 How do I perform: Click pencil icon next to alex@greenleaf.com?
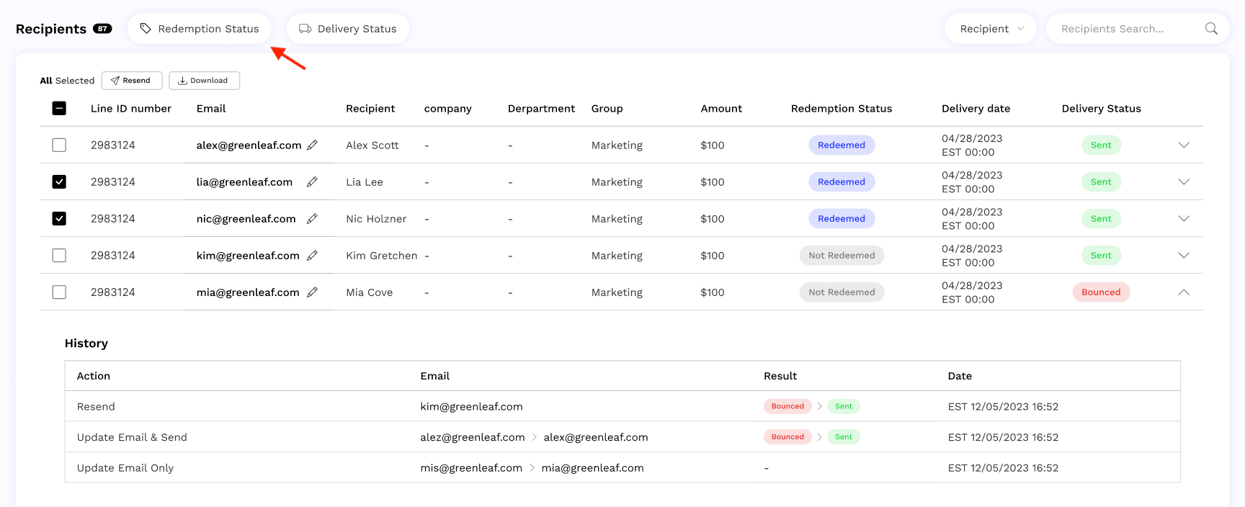(312, 145)
